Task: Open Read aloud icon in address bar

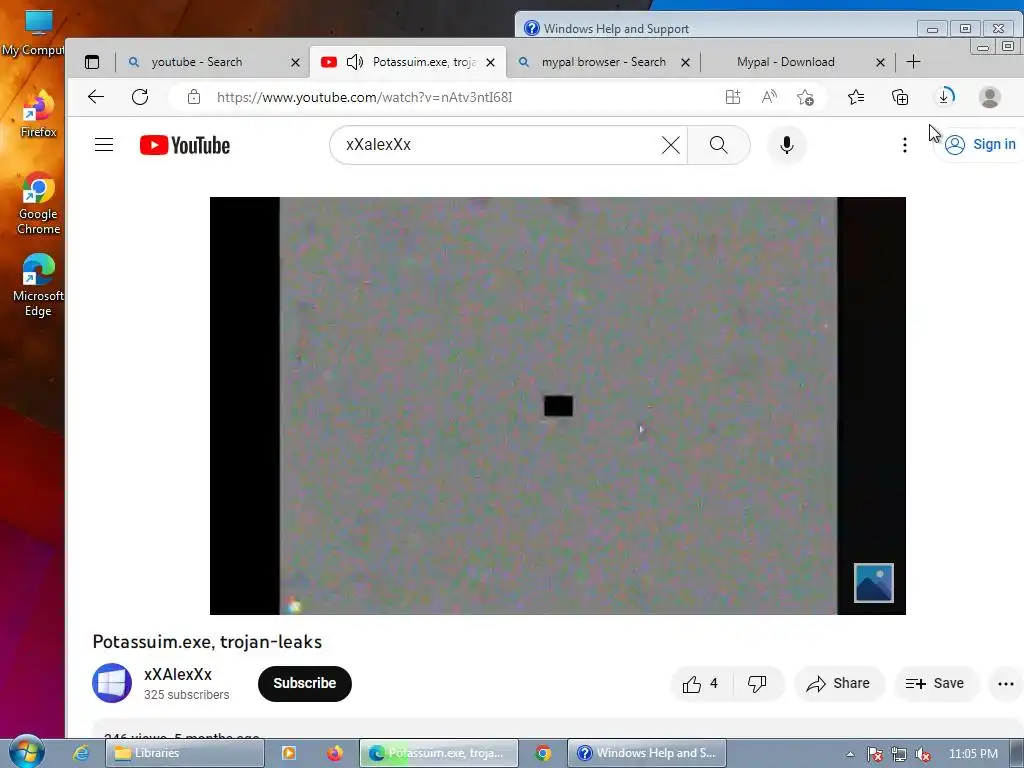Action: coord(769,97)
